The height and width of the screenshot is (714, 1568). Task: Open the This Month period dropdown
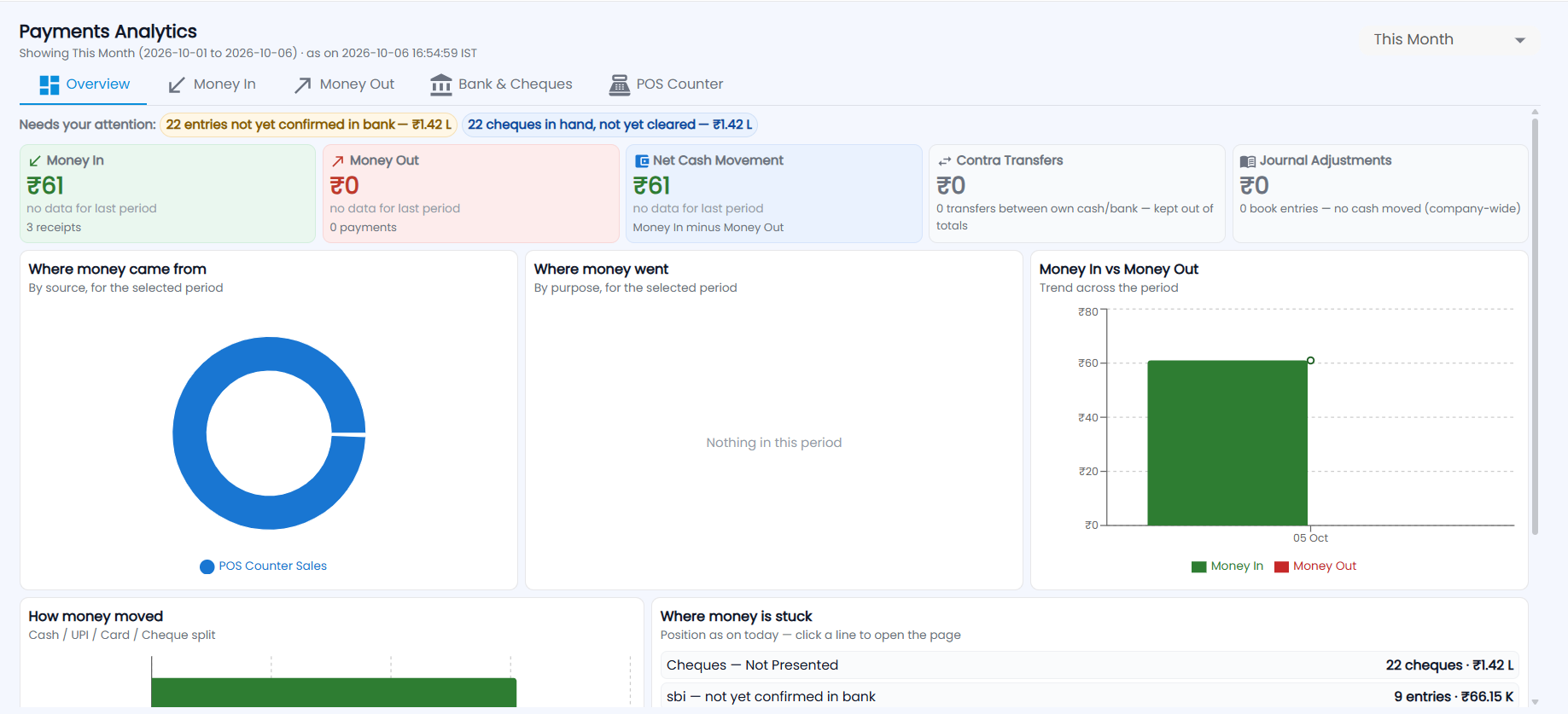click(1449, 40)
